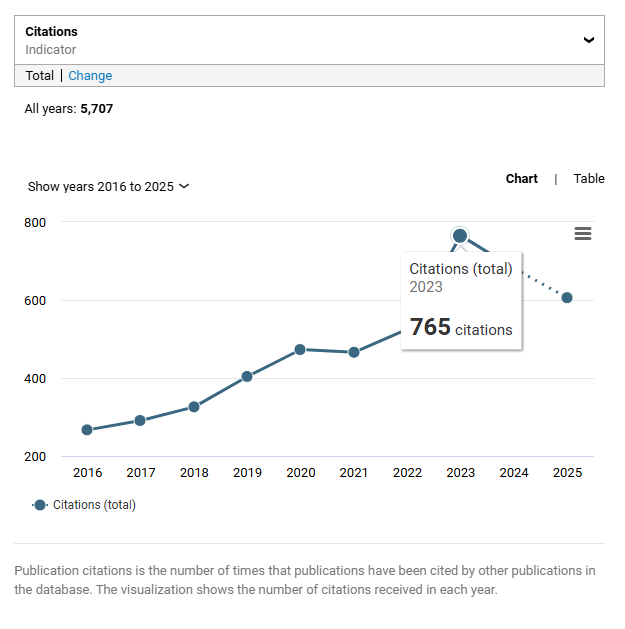Screen dimensions: 625x629
Task: Click the 2025 data point marker
Action: pyautogui.click(x=567, y=297)
